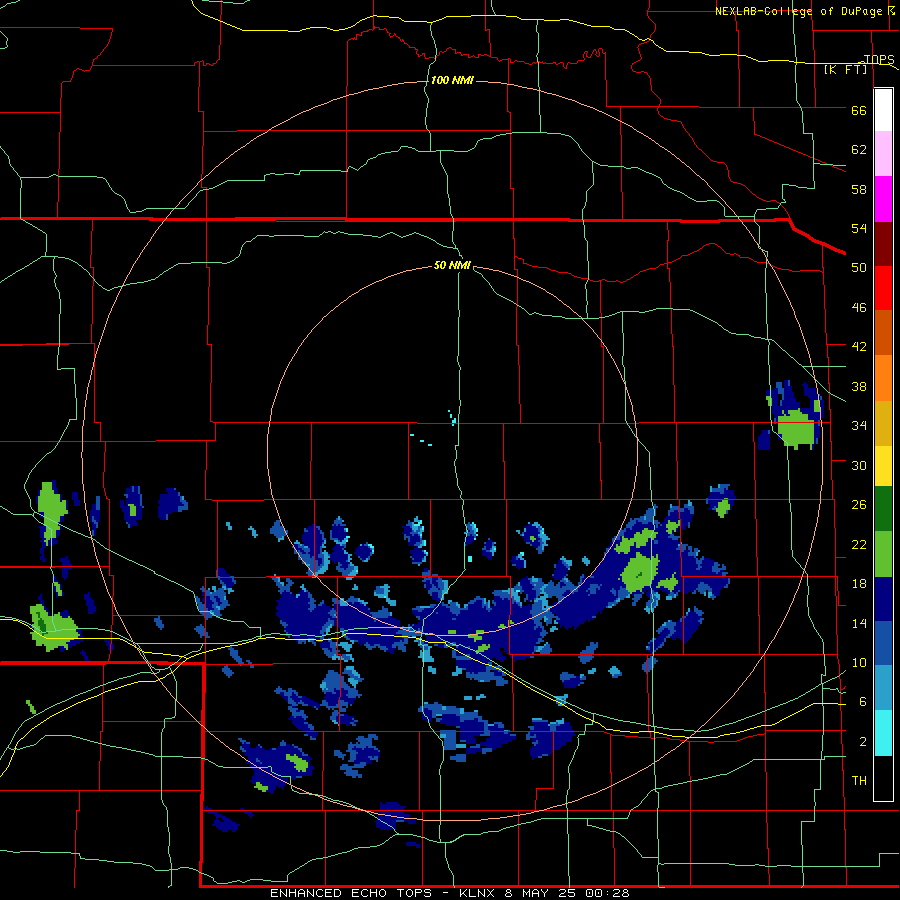Click the legend value '42'
Image resolution: width=900 pixels, height=900 pixels.
[x=859, y=347]
